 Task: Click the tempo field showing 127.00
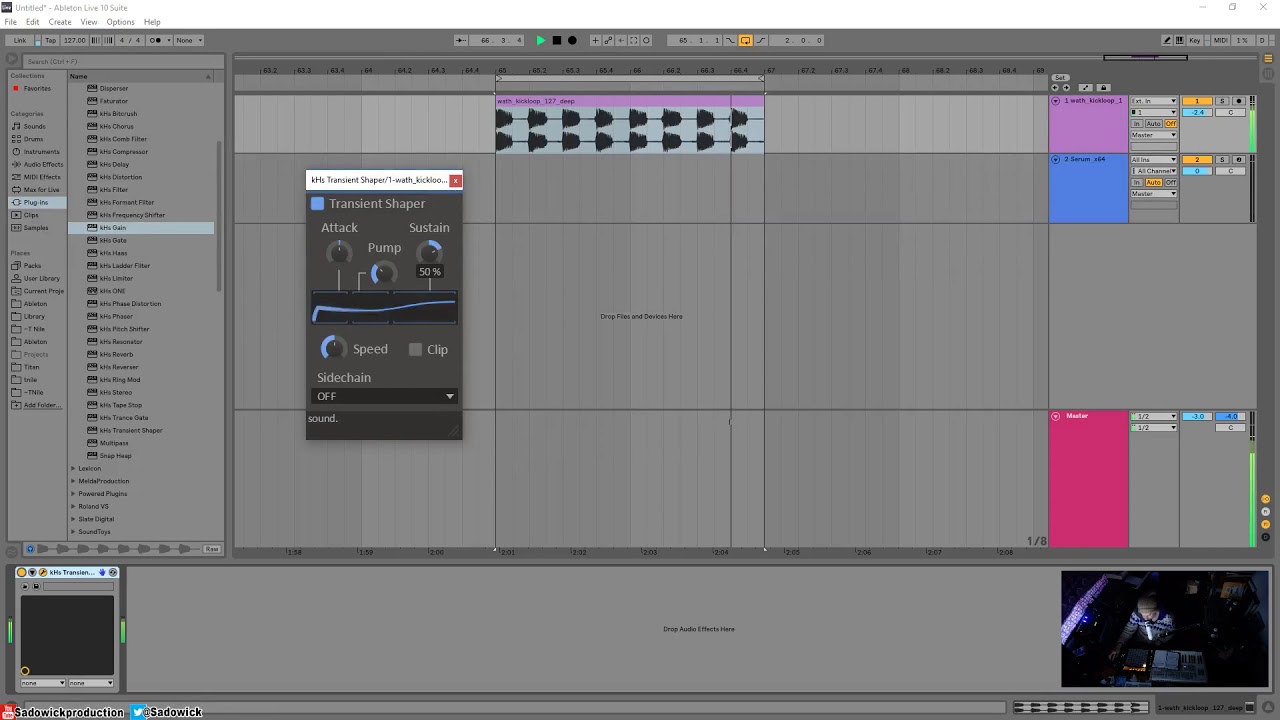[75, 40]
